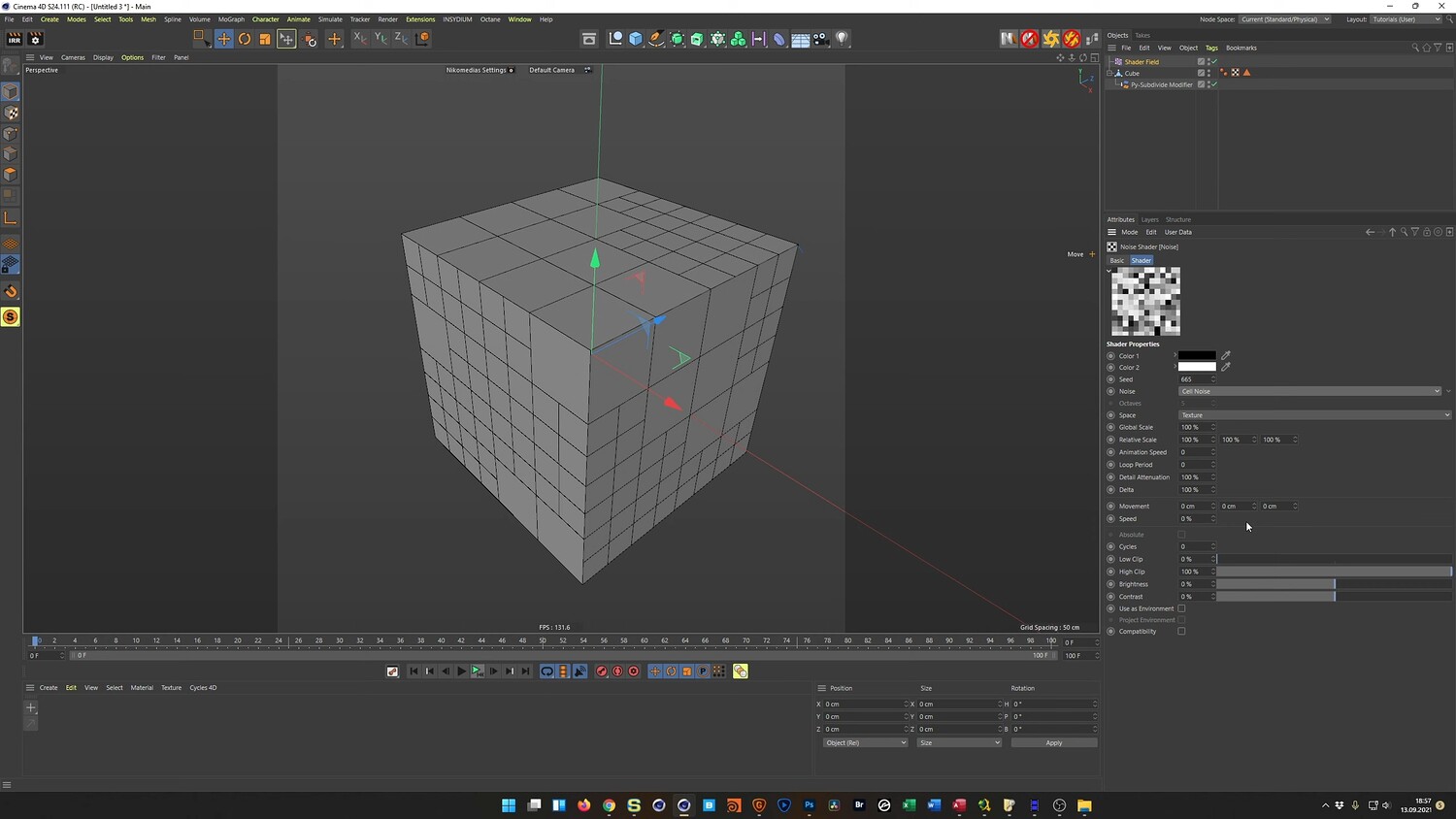This screenshot has height=819, width=1456.
Task: Open the Size mode dropdown in coordinates
Action: 959,743
